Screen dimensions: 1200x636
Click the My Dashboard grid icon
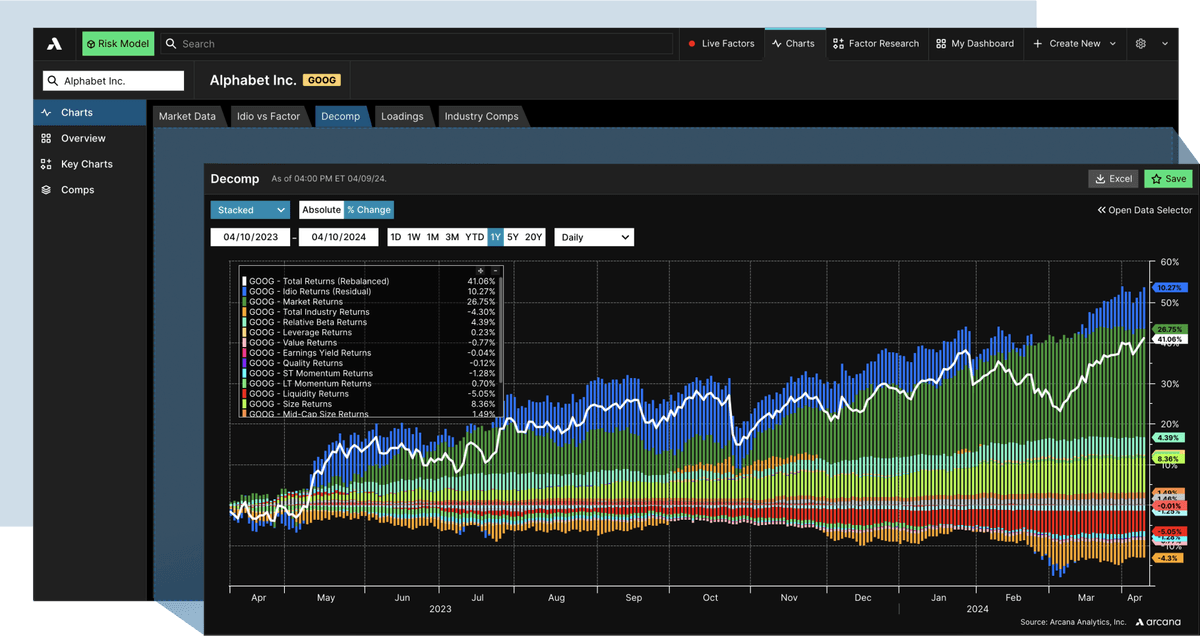pos(941,44)
